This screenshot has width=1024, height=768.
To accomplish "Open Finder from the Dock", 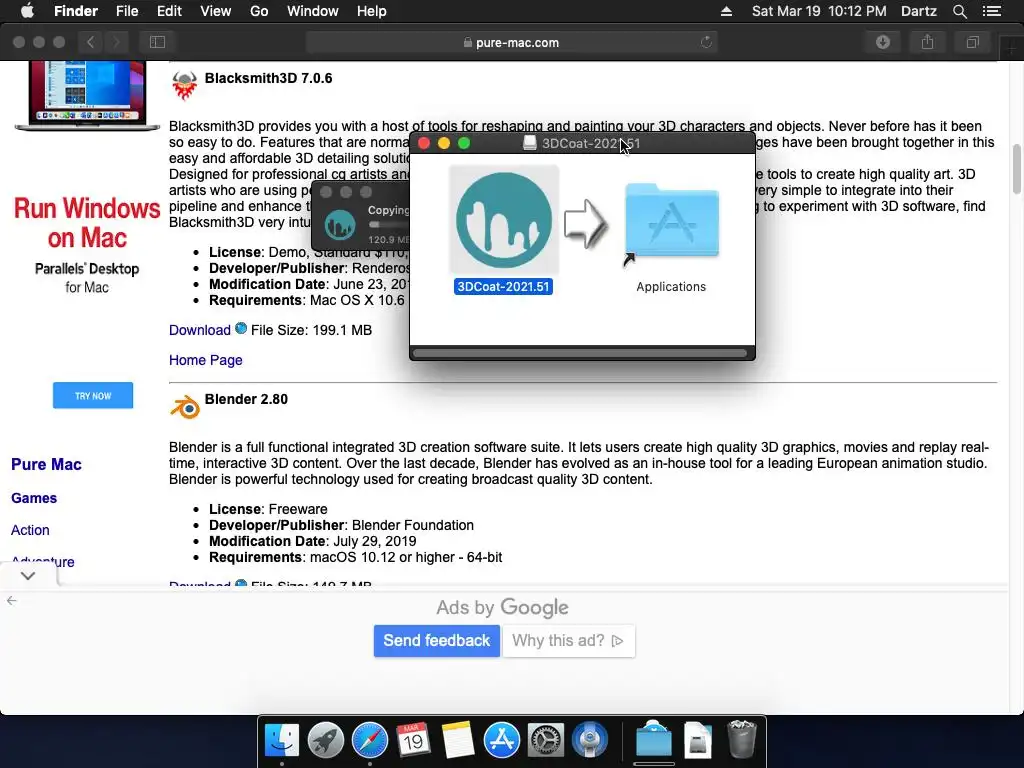I will 281,741.
